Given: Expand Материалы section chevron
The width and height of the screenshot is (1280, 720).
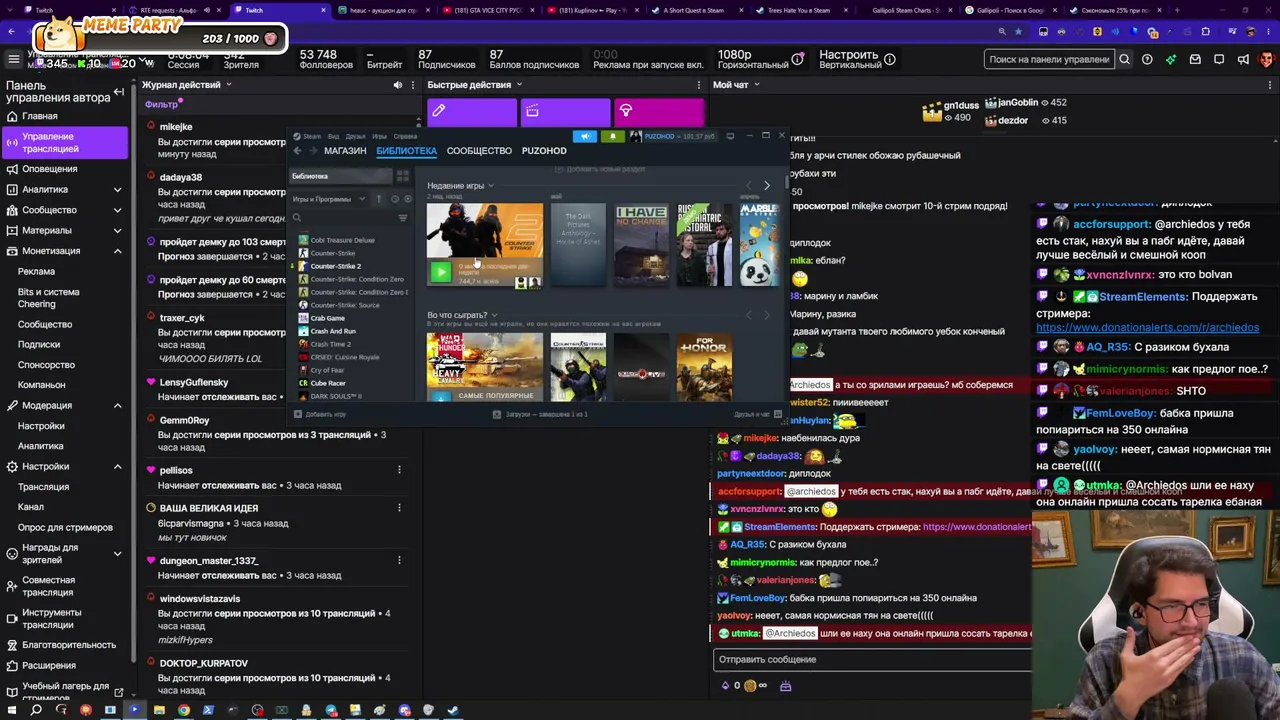Looking at the screenshot, I should [117, 231].
